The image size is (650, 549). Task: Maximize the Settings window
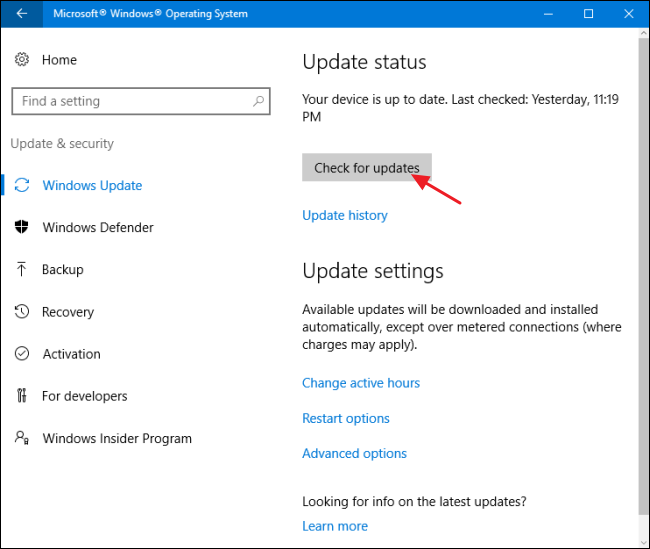(588, 14)
